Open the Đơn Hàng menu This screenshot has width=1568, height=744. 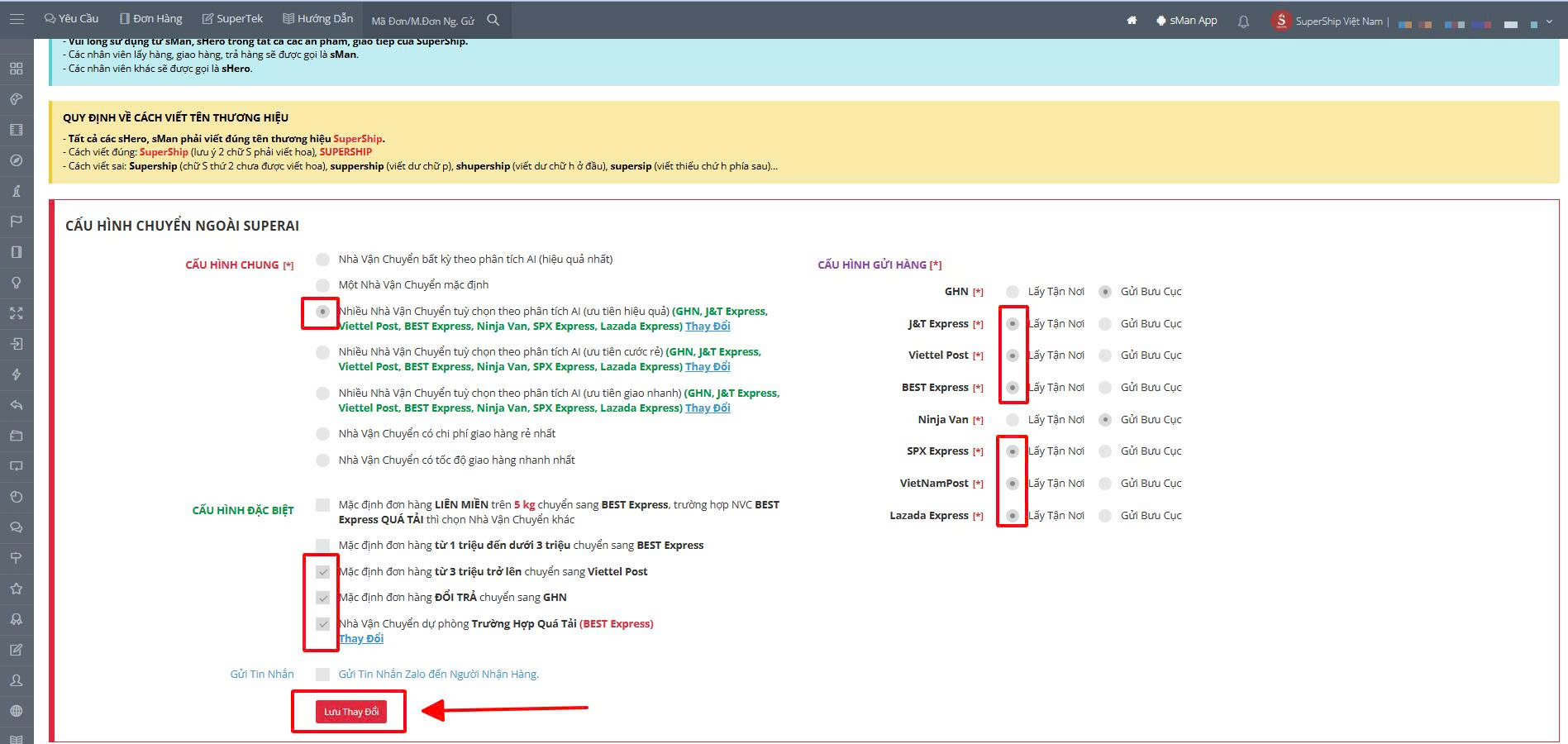coord(151,18)
